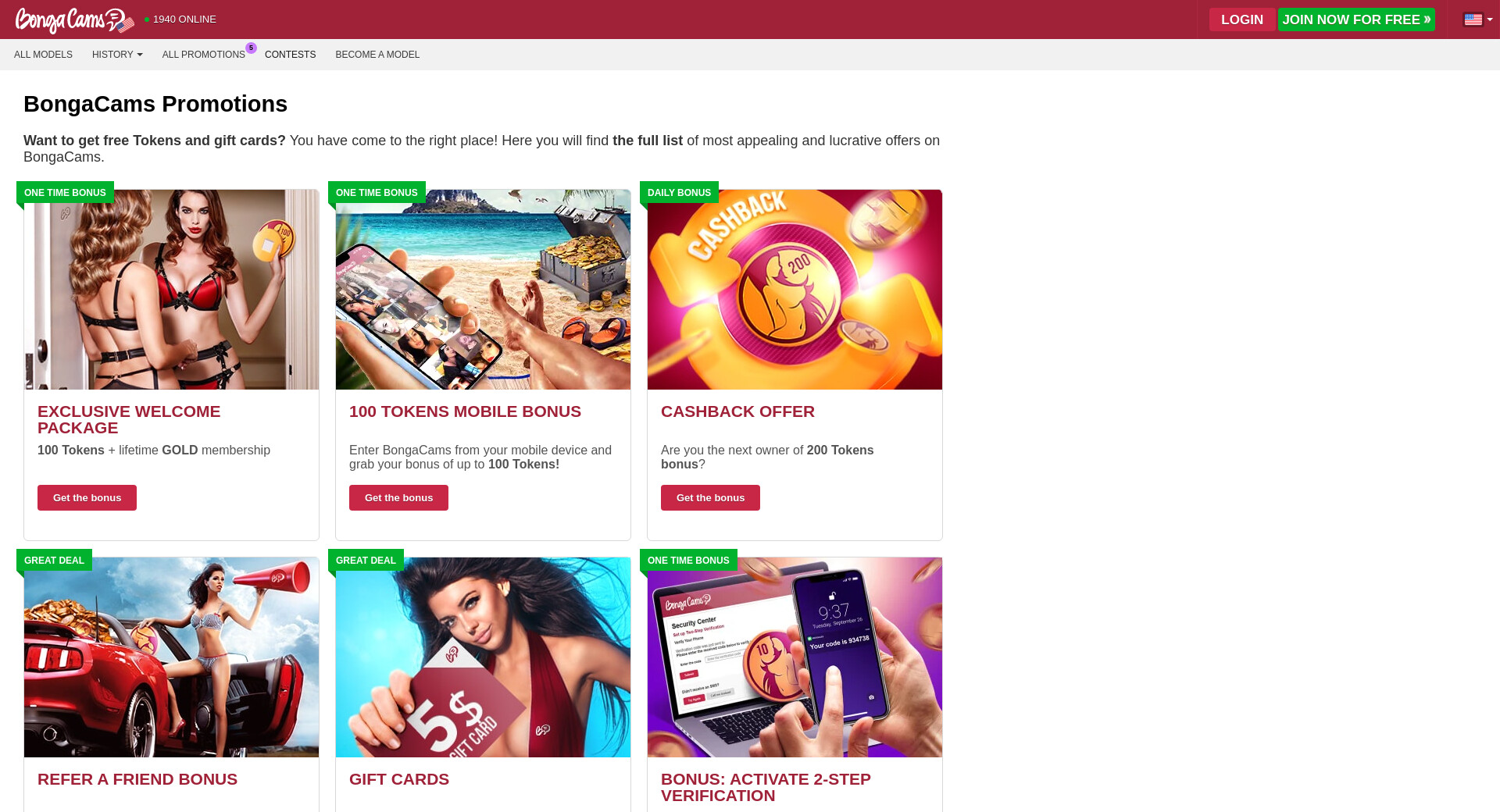Get the bonus for Exclusive Welcome Package
The image size is (1500, 812).
coord(87,497)
